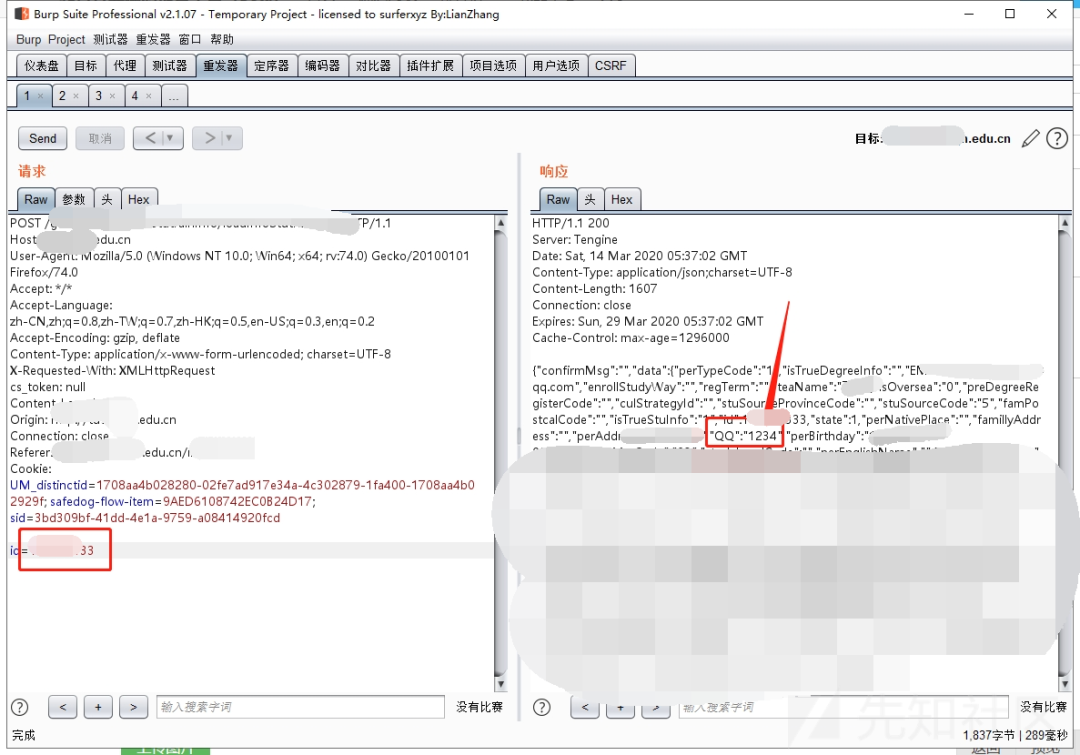The height and width of the screenshot is (755, 1080).
Task: Click the request pane search input field
Action: (x=300, y=707)
